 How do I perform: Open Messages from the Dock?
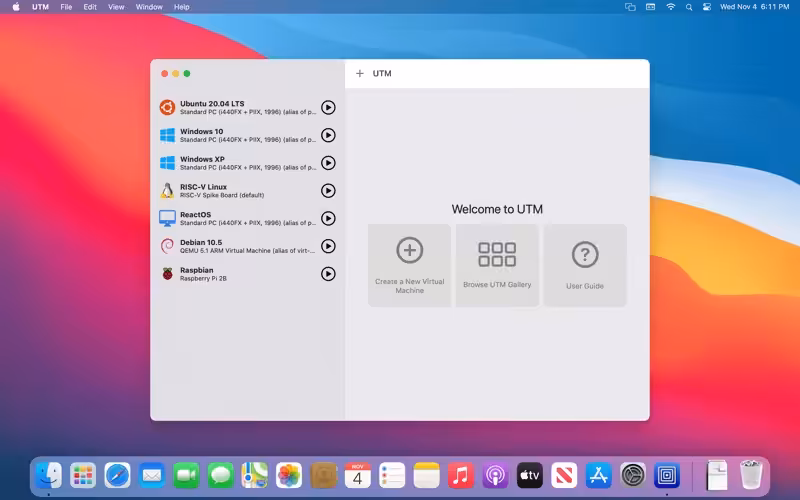pos(220,475)
